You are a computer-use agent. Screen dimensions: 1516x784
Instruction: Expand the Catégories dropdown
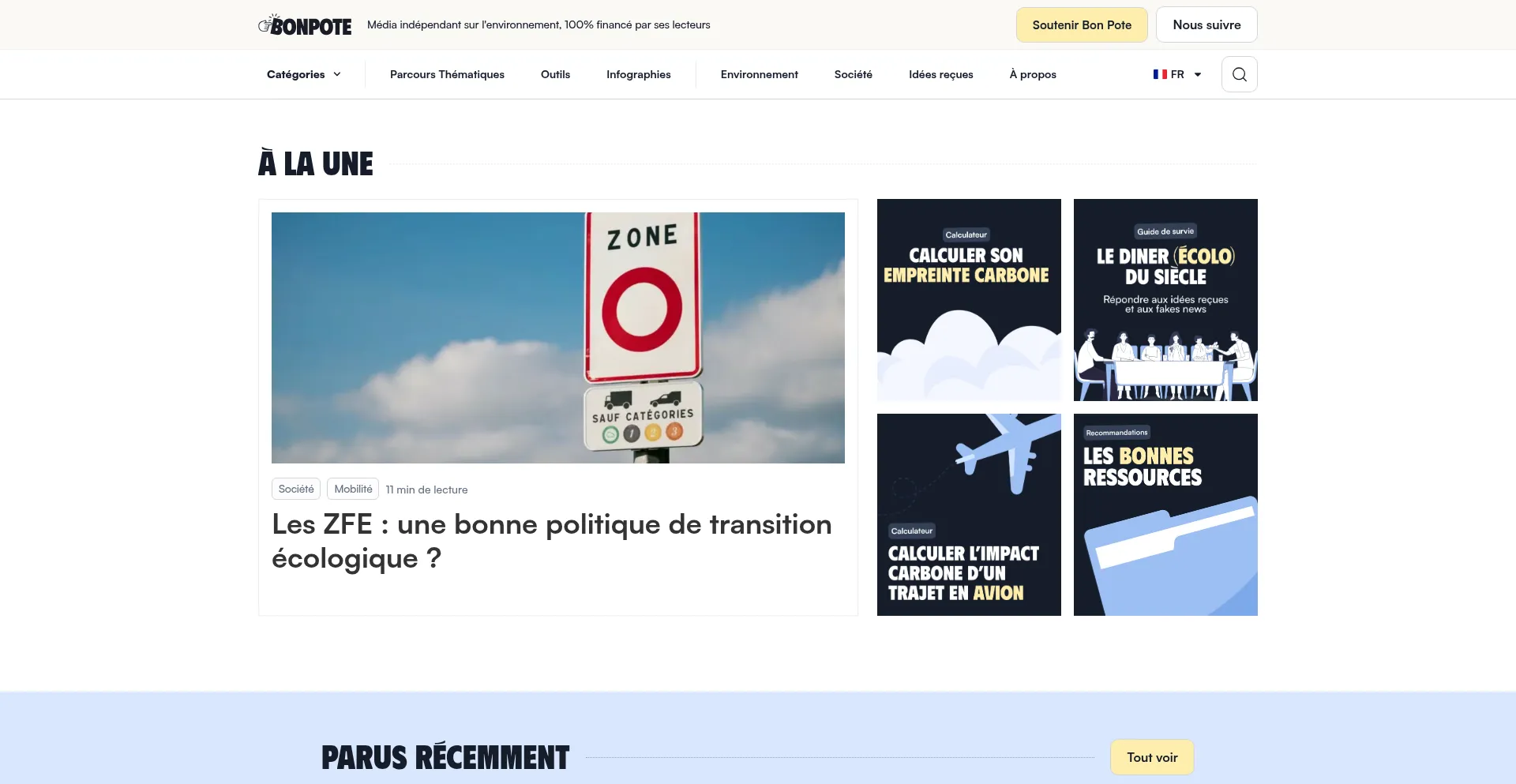[x=304, y=74]
